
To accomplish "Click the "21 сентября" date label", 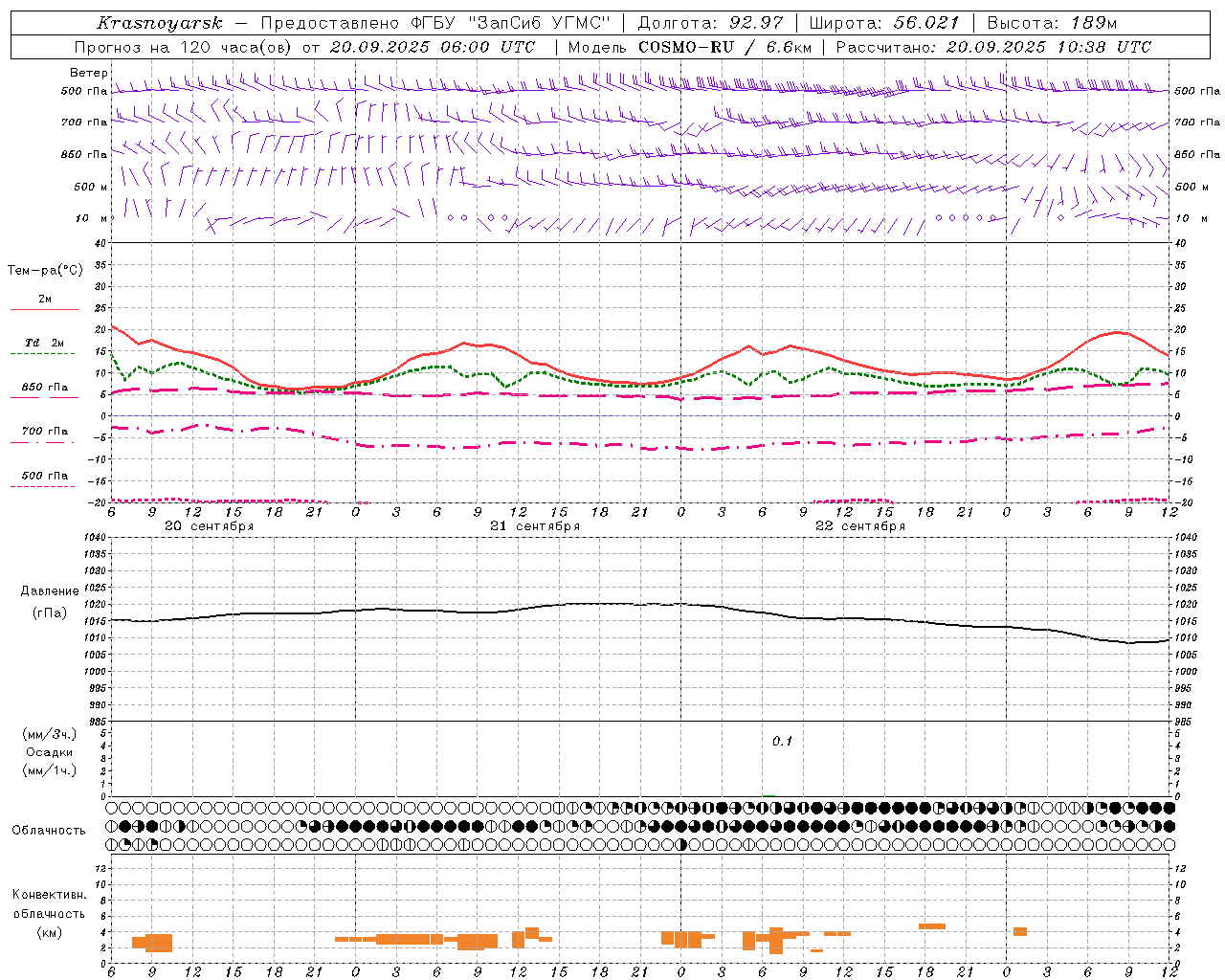I will pos(535,526).
